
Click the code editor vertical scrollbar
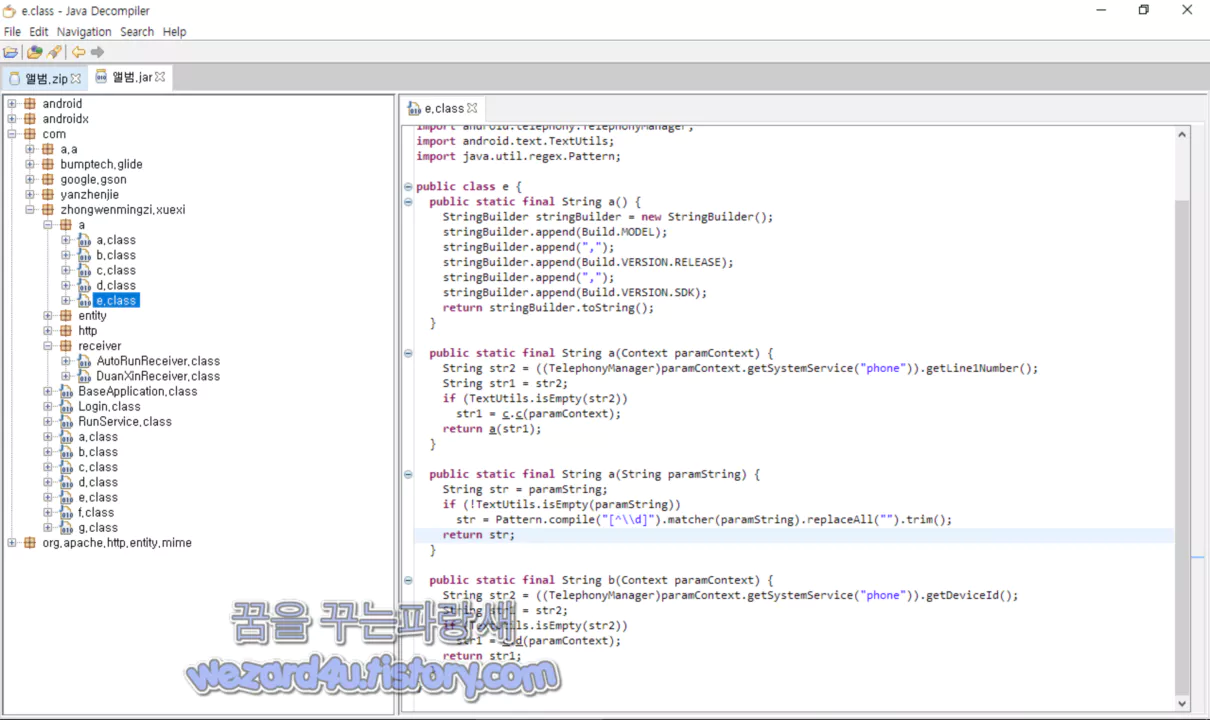point(1182,448)
